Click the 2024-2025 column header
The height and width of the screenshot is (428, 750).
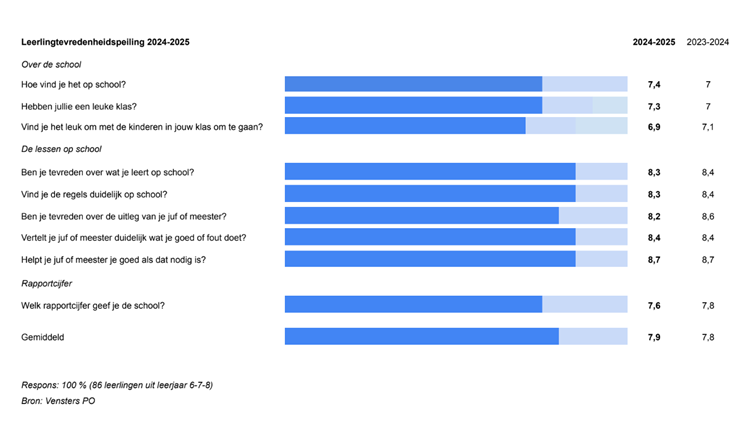pos(654,42)
